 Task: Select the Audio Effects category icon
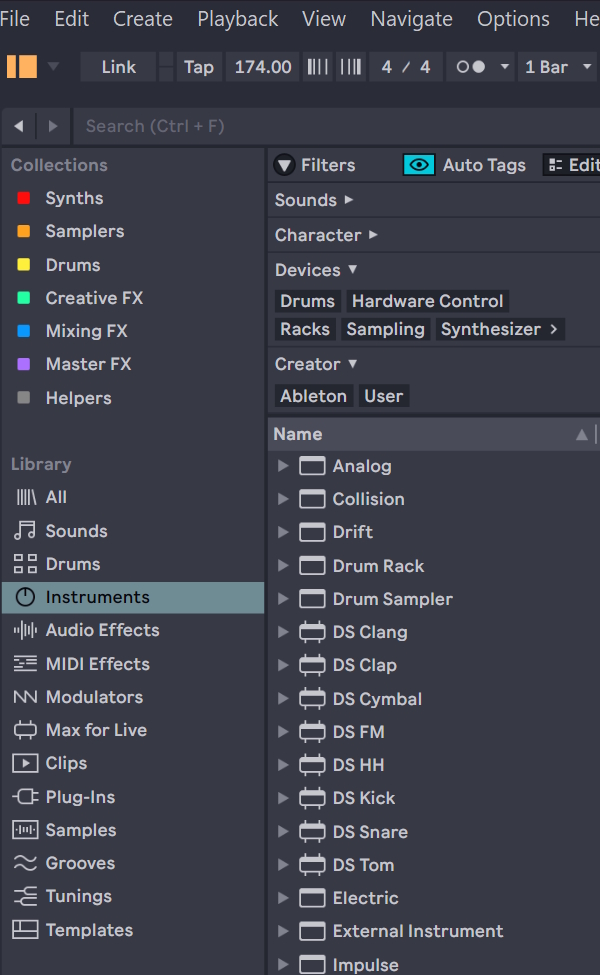coord(26,630)
